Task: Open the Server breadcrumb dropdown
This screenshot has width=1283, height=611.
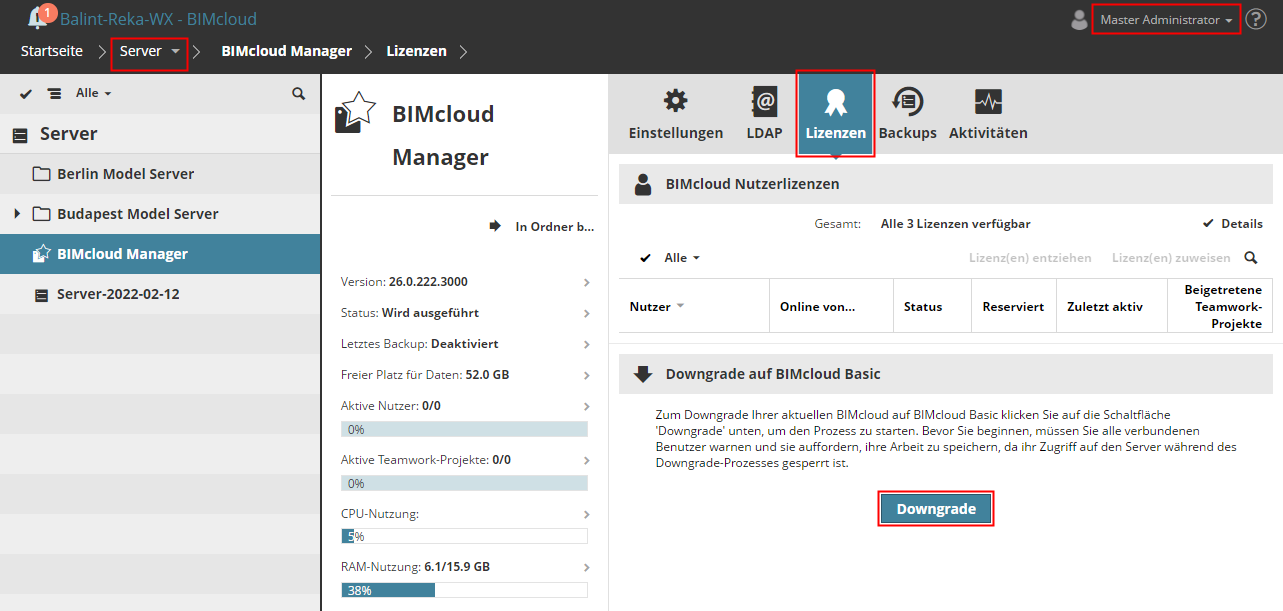Action: [150, 51]
